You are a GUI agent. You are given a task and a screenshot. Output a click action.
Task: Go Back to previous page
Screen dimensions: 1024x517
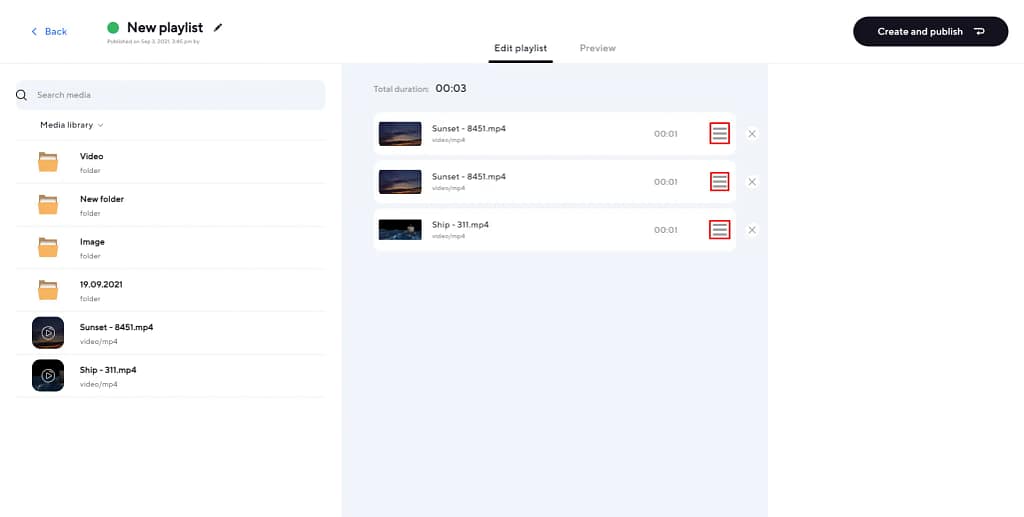pyautogui.click(x=49, y=32)
